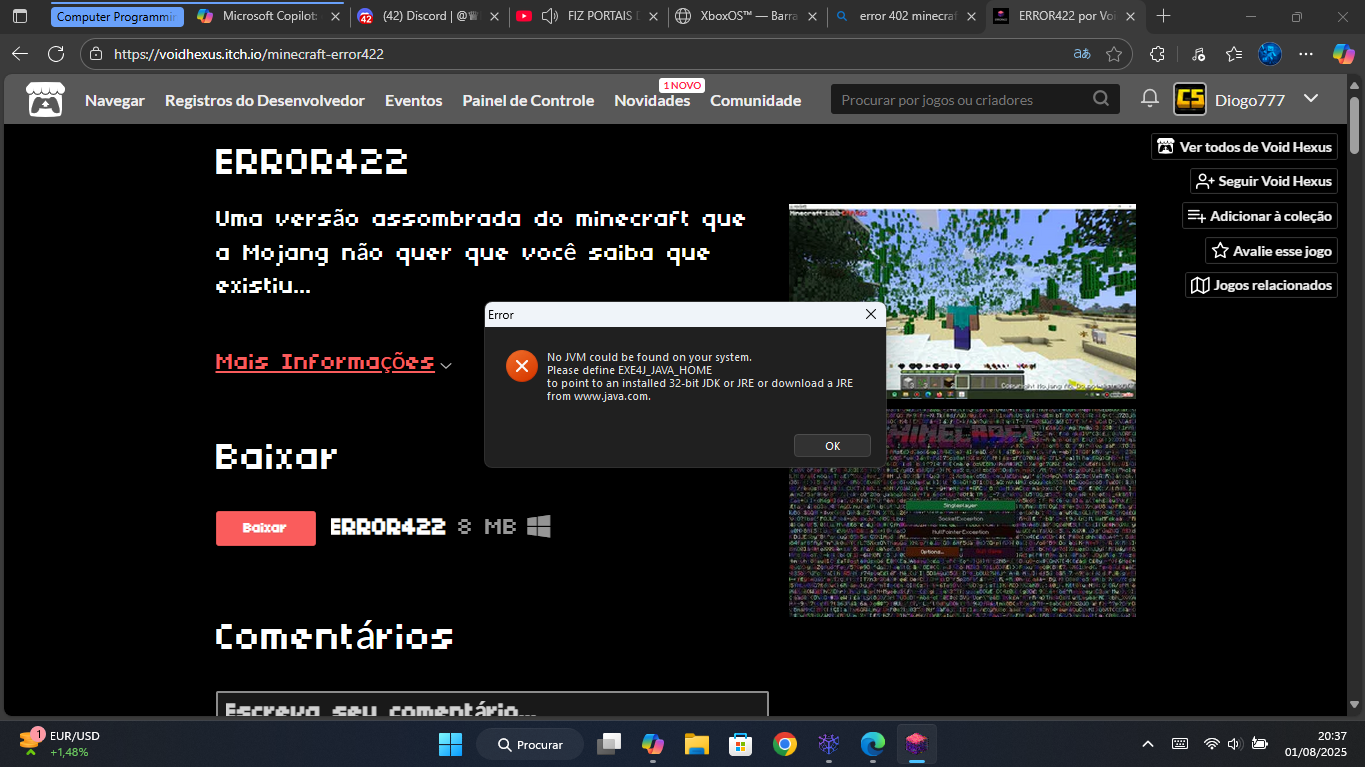Viewport: 1365px width, 767px height.
Task: Click Jogos relacionados button
Action: tap(1262, 285)
